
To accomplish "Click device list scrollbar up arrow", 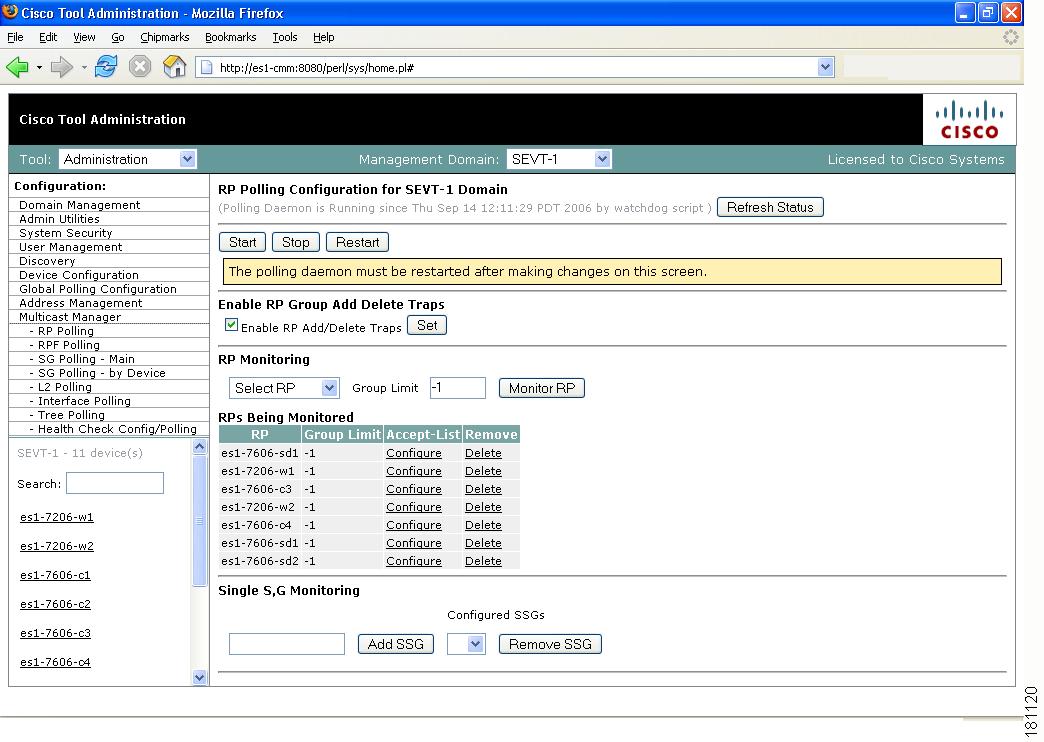I will pos(199,446).
